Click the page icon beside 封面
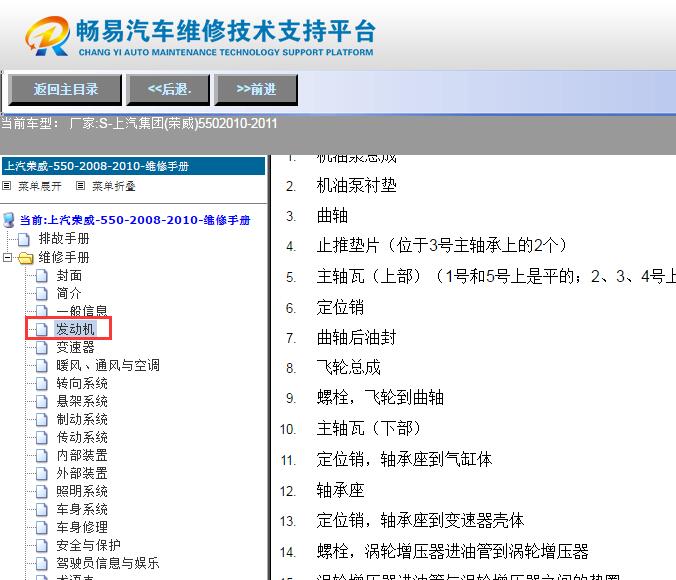The height and width of the screenshot is (580, 676). click(41, 276)
